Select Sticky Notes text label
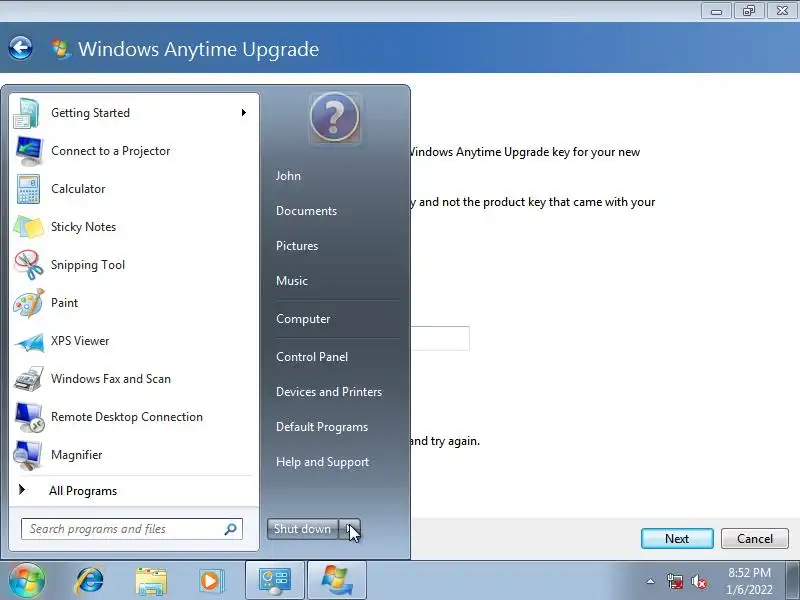This screenshot has height=600, width=800. [x=83, y=227]
